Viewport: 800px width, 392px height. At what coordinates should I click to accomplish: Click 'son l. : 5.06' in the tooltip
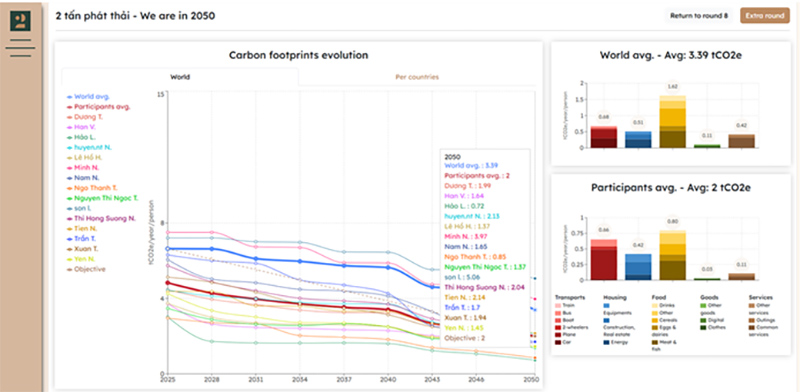point(461,277)
